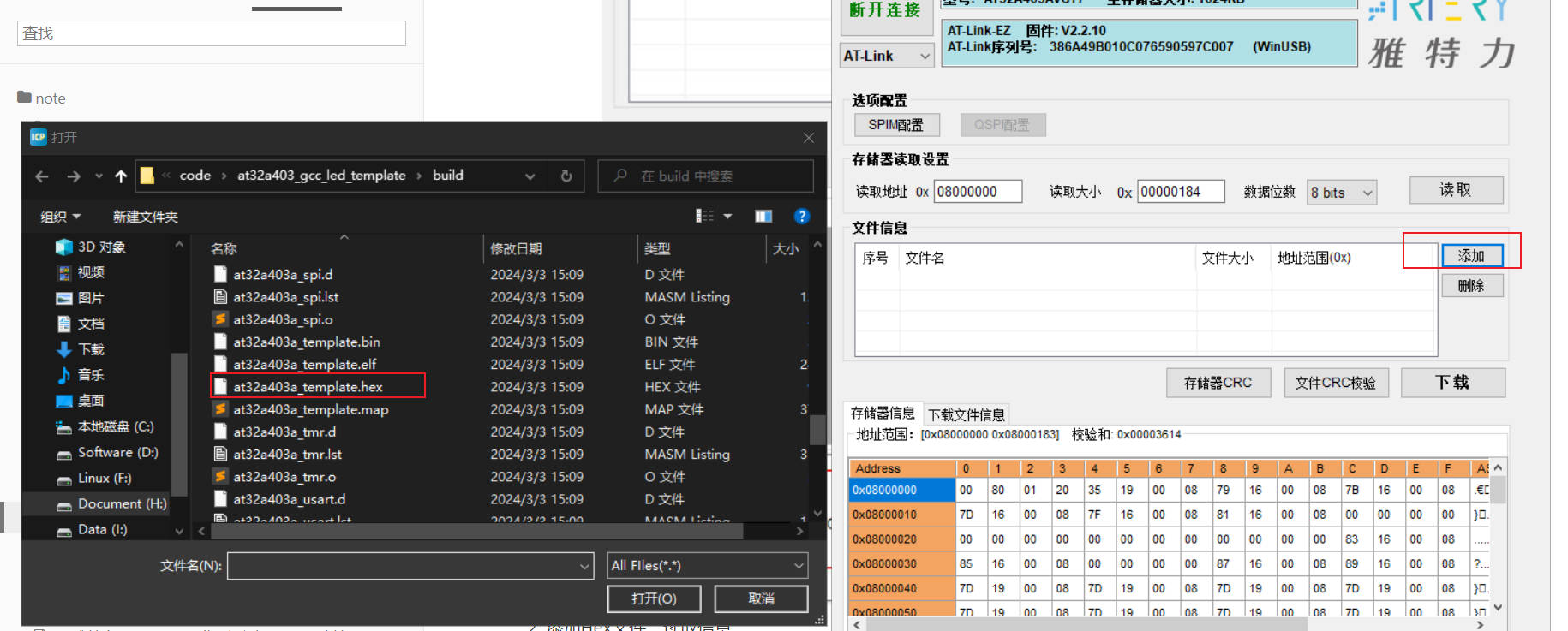This screenshot has height=631, width=1568.
Task: Open recent locations dropdown beside forward arrow
Action: [99, 176]
